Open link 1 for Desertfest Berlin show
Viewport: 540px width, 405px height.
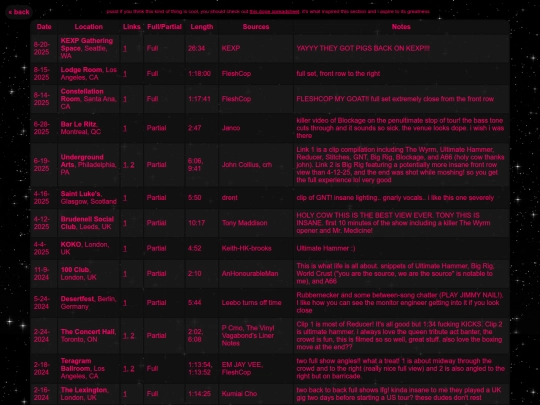[x=125, y=303]
